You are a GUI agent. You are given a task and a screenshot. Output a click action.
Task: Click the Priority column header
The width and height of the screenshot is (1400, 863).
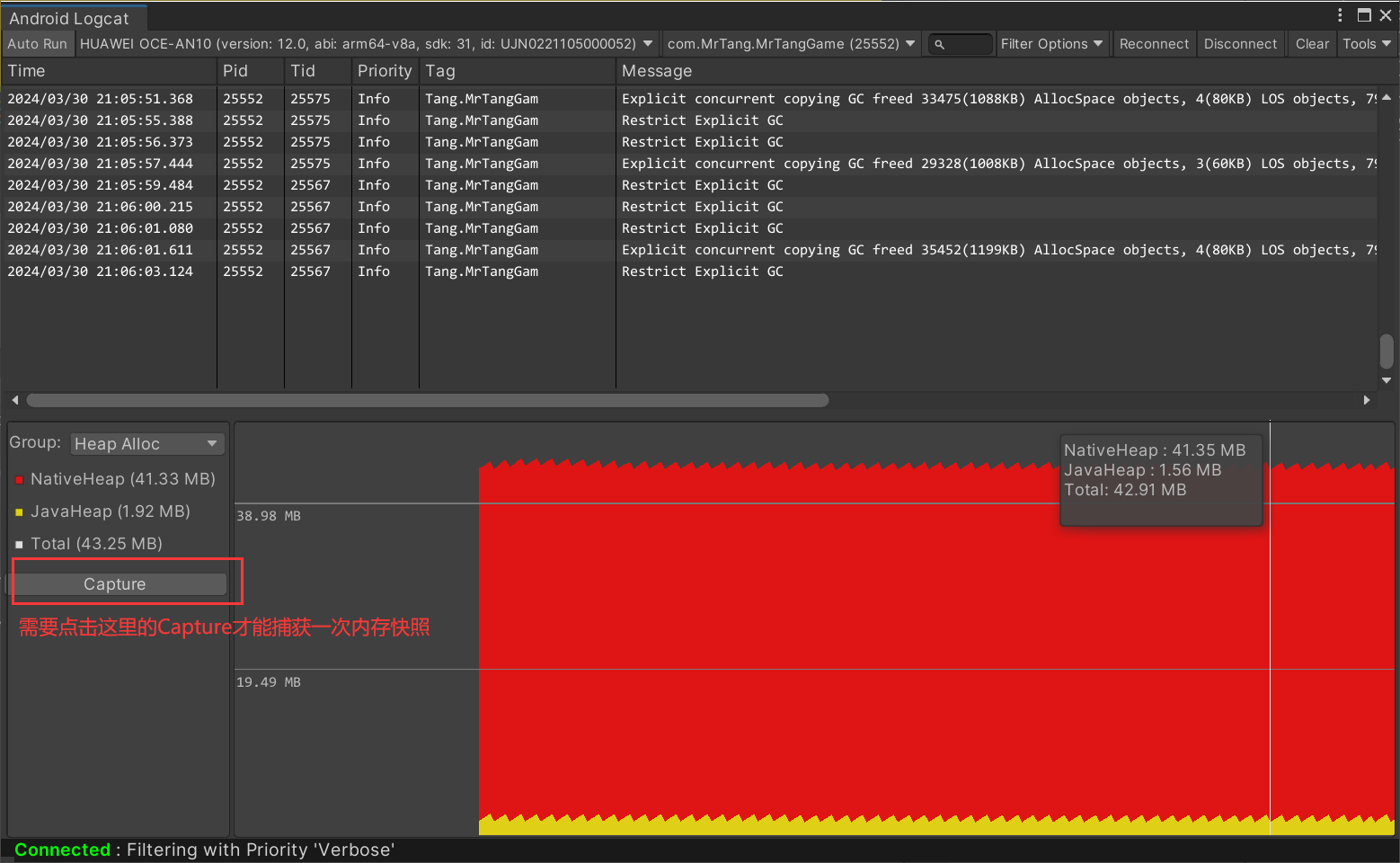point(385,71)
